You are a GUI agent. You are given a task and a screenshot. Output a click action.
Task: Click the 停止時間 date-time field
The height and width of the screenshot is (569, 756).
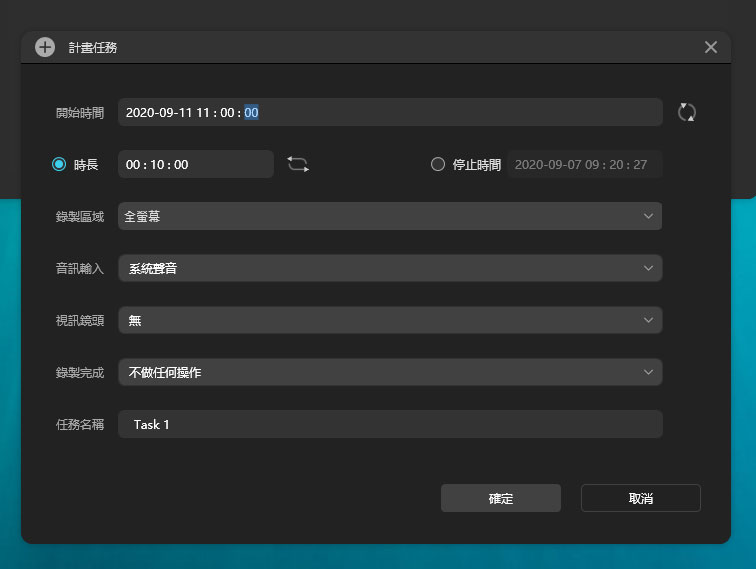click(x=584, y=164)
